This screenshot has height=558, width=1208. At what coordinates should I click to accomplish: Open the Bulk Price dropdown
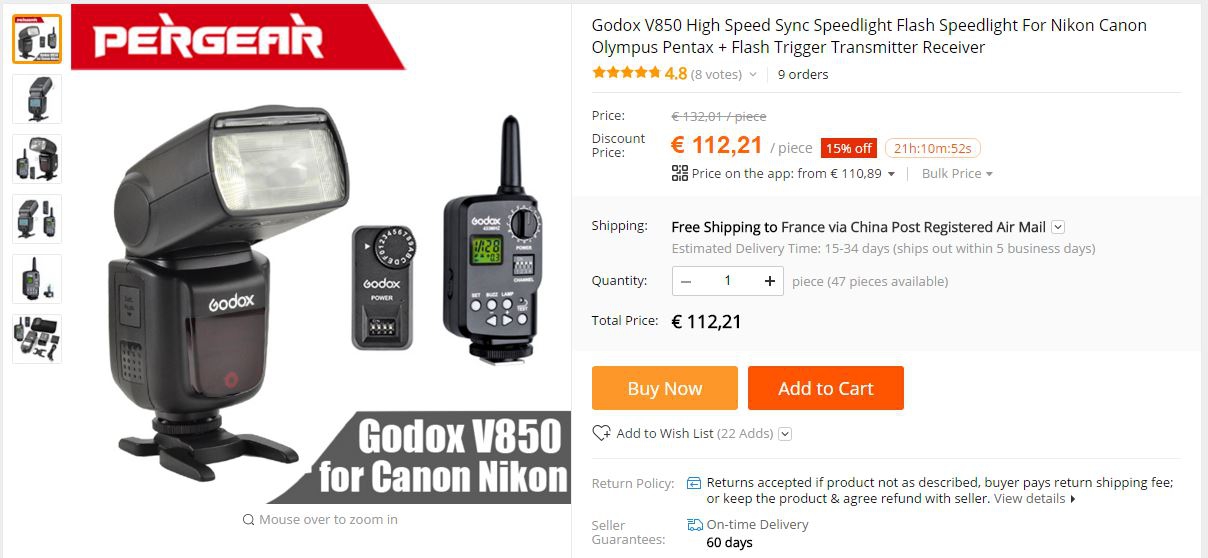(957, 173)
